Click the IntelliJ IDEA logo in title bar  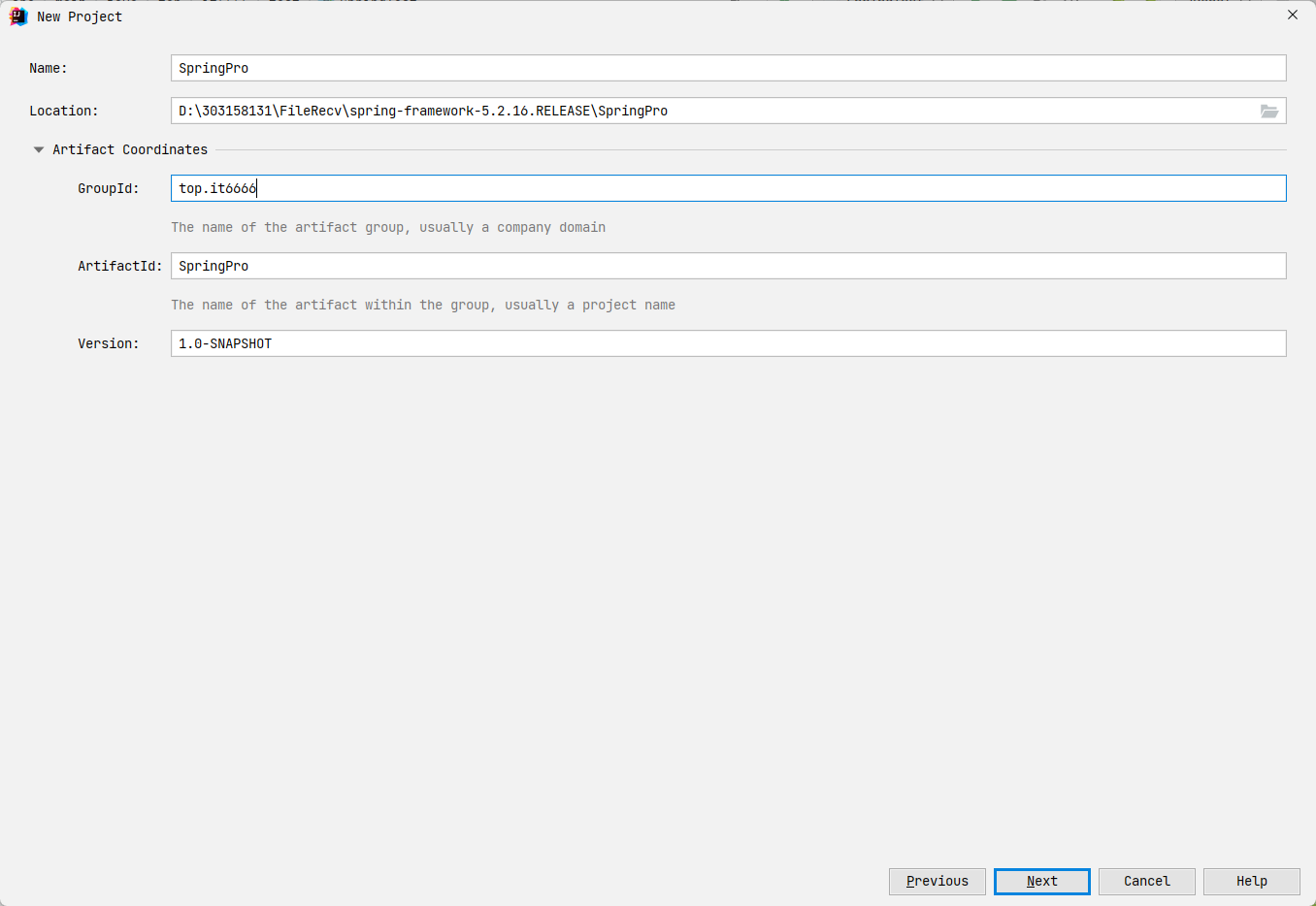[x=18, y=16]
